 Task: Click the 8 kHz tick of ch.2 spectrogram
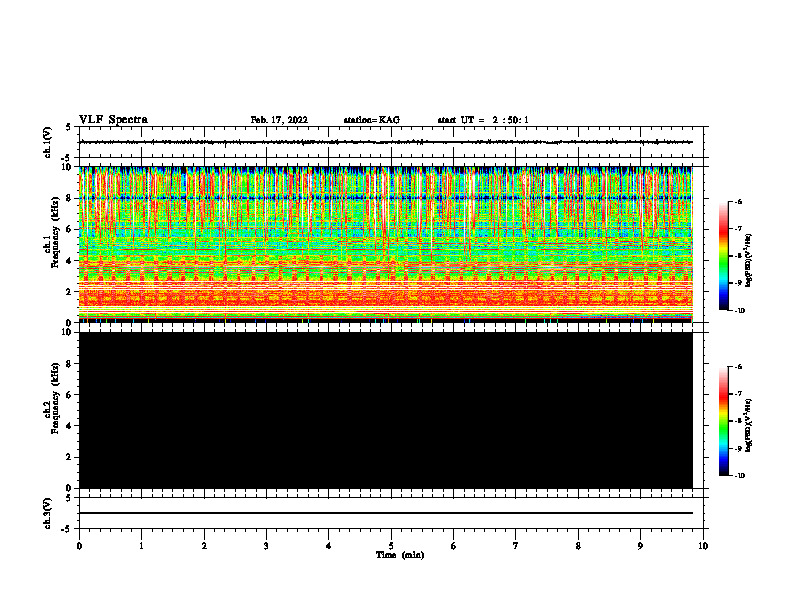pyautogui.click(x=71, y=364)
